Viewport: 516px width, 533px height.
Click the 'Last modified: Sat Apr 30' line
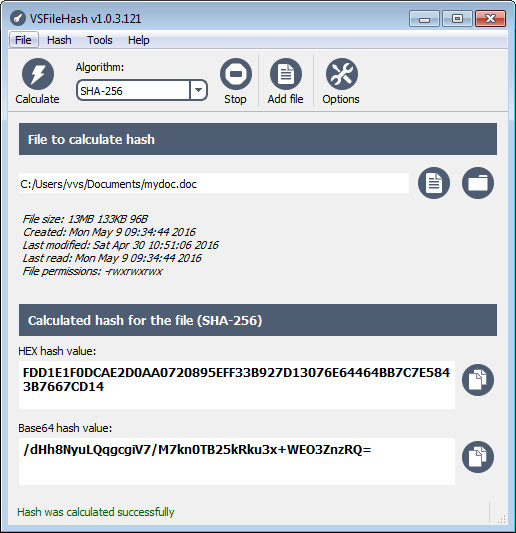coord(121,245)
